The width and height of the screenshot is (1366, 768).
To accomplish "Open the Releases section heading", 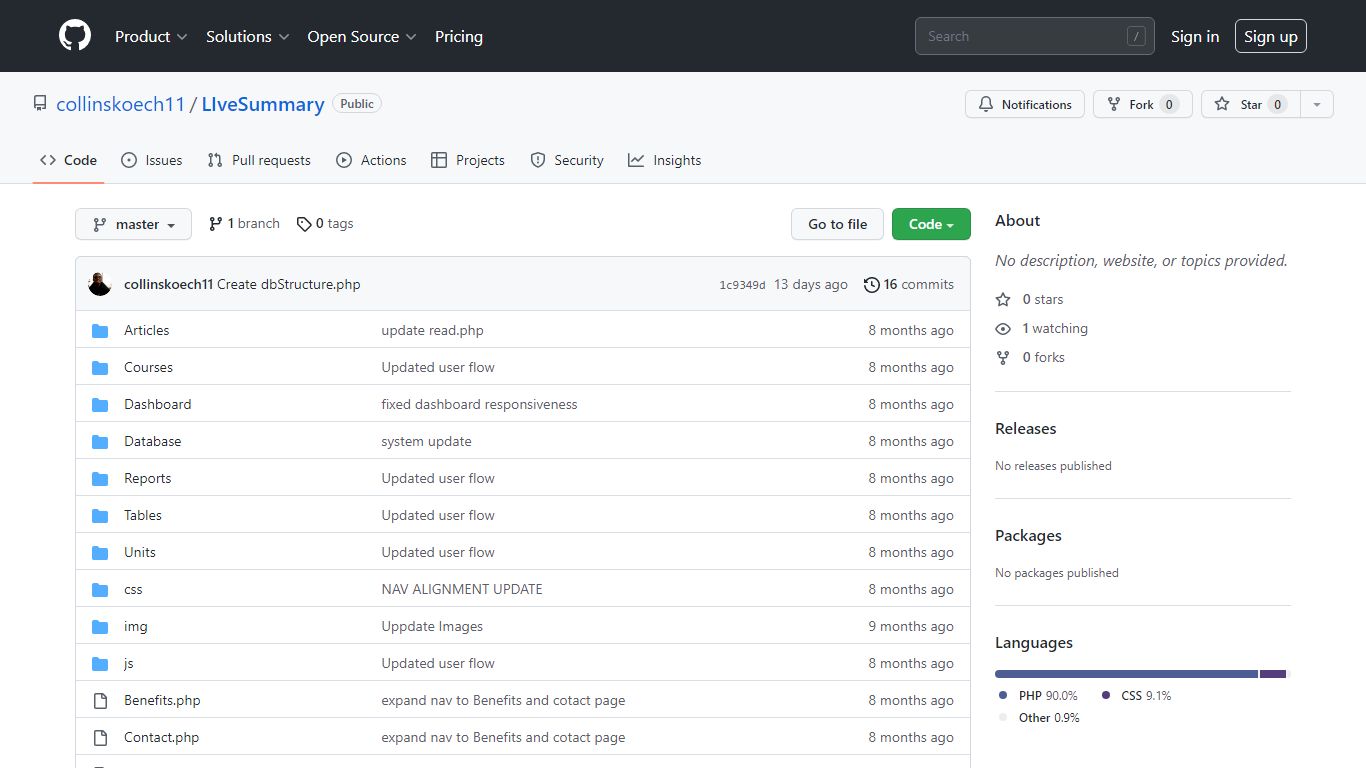I will (x=1026, y=428).
